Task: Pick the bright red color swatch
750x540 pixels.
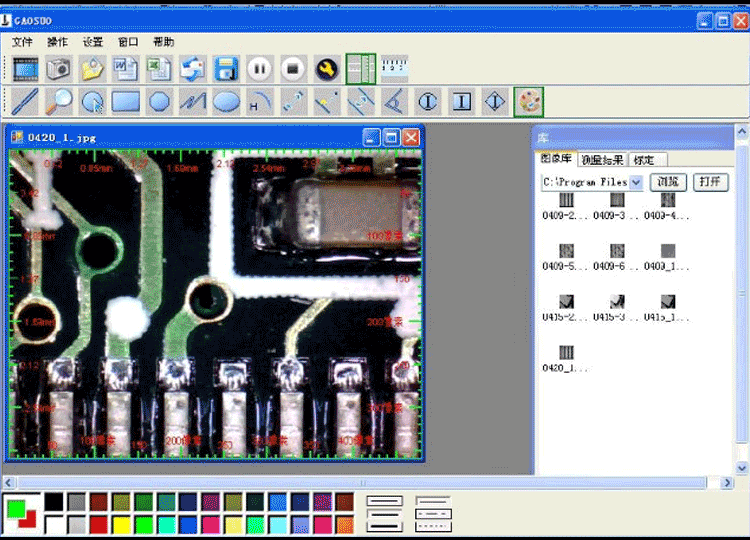Action: click(99, 525)
